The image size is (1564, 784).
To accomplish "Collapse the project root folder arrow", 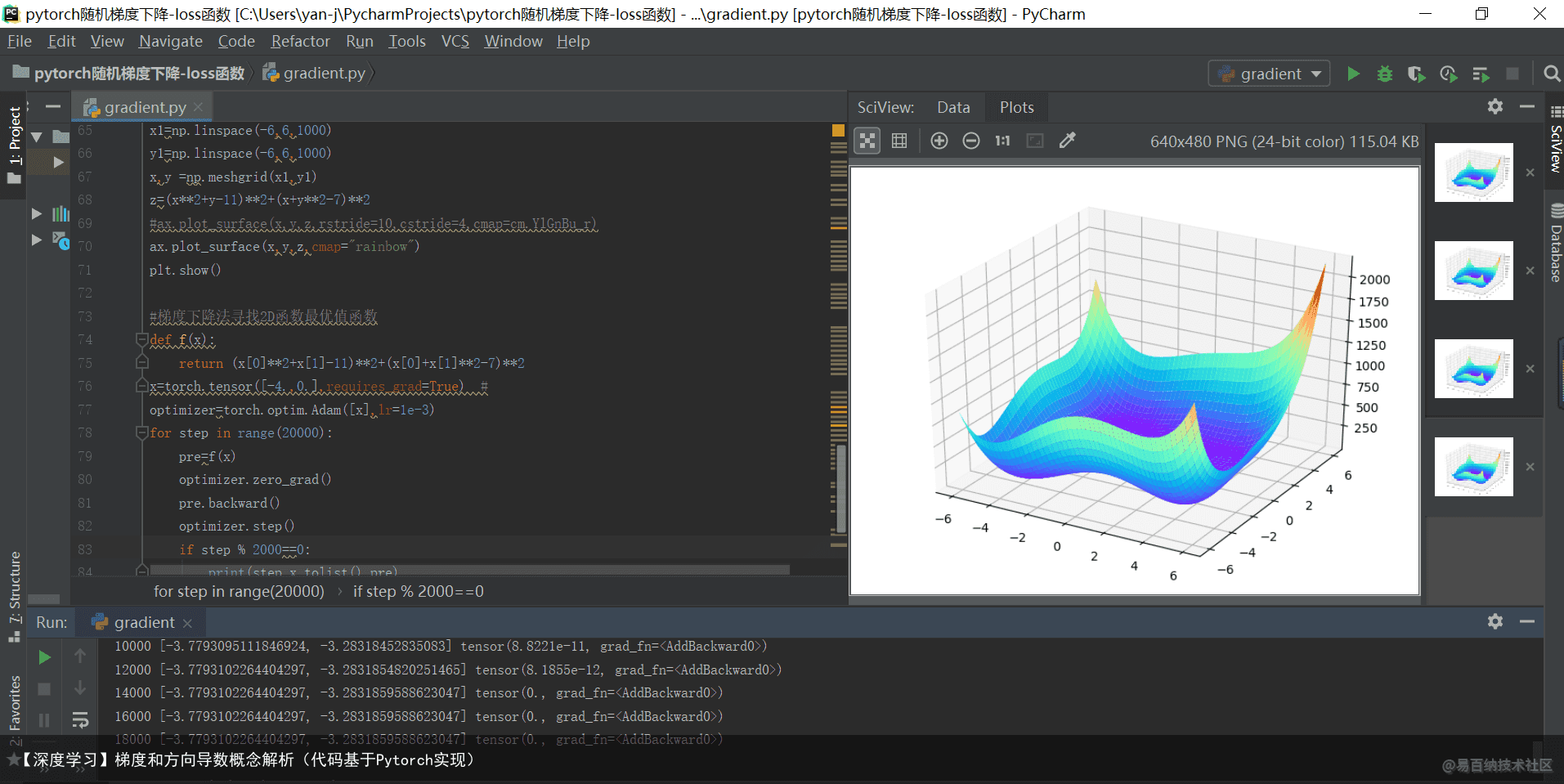I will click(x=37, y=137).
